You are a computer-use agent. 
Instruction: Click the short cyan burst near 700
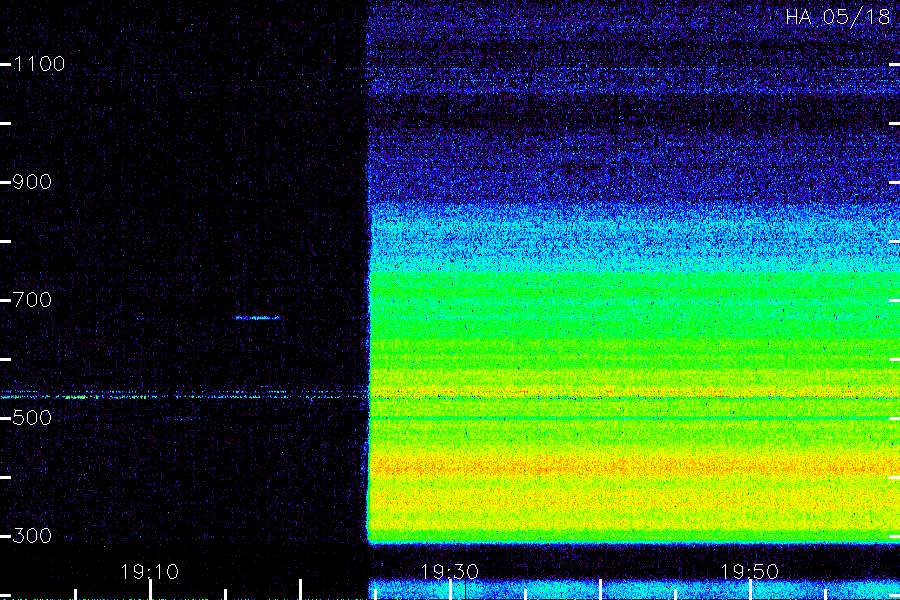tap(257, 318)
